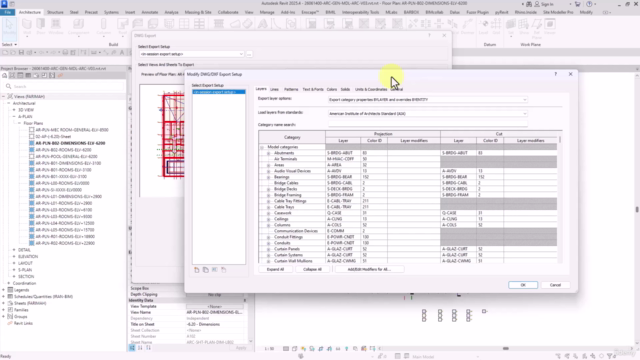The image size is (640, 360).
Task: Click the Delete export setup icon
Action: pyautogui.click(x=224, y=270)
